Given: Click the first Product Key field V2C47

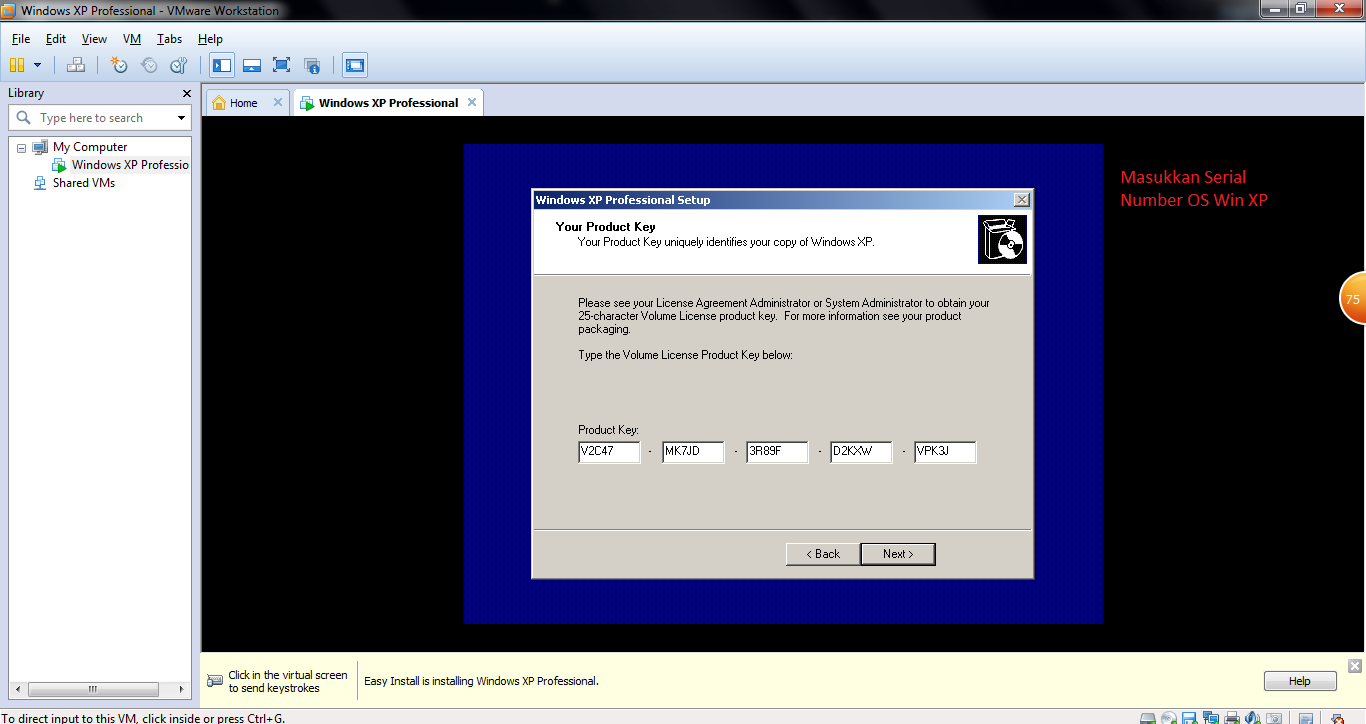Looking at the screenshot, I should (x=609, y=452).
